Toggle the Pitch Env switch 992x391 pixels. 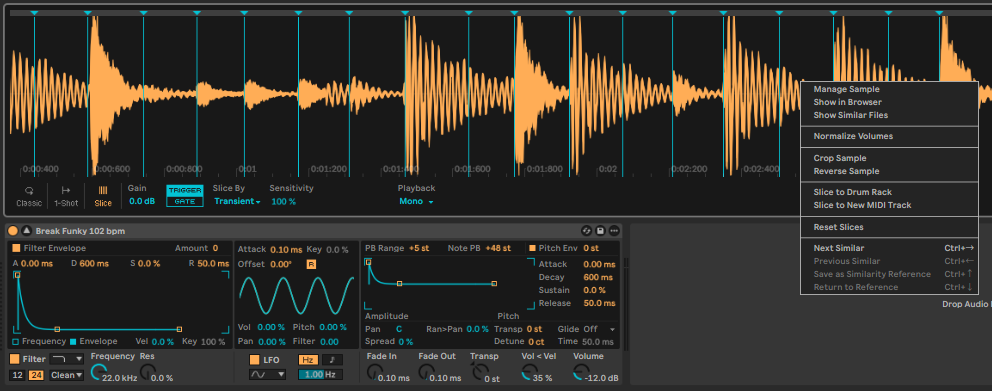click(532, 248)
